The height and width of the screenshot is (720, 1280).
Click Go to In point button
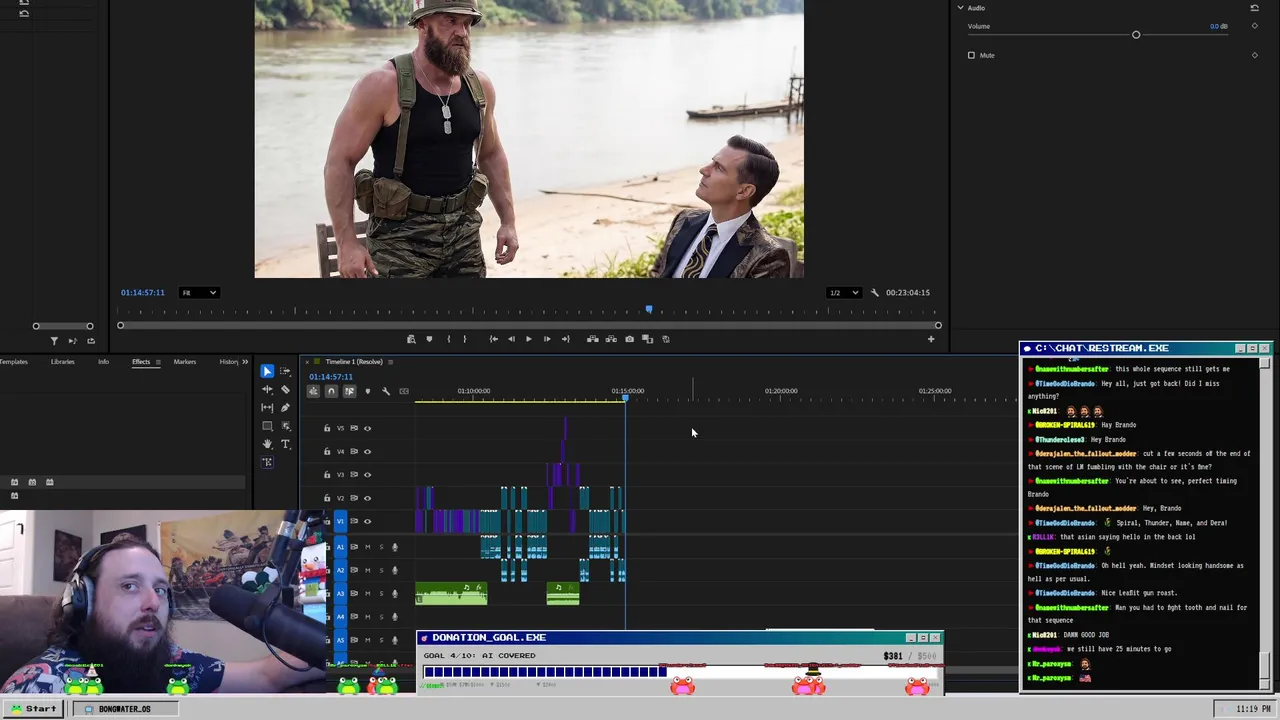pyautogui.click(x=493, y=339)
